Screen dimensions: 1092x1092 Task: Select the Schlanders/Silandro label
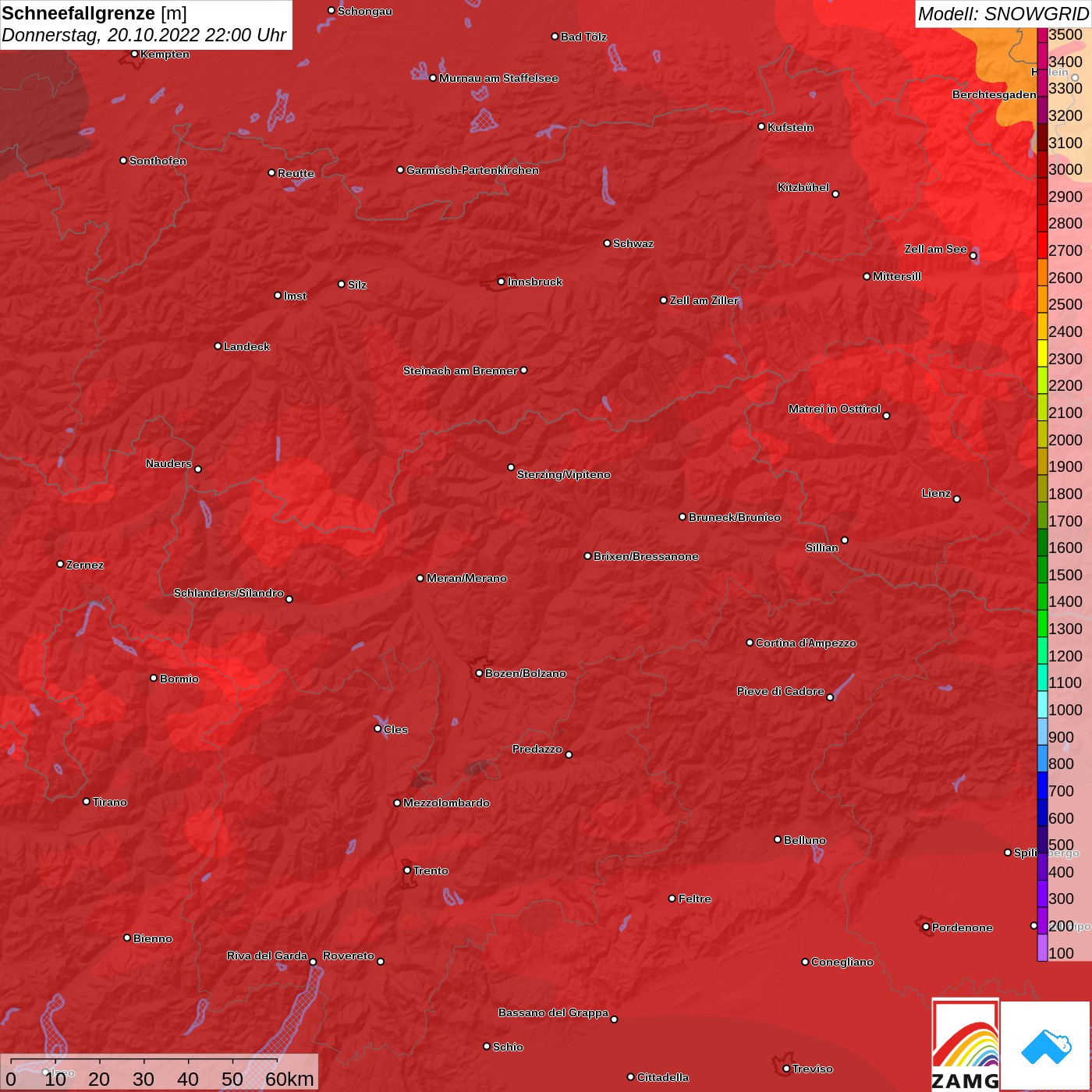tap(229, 593)
